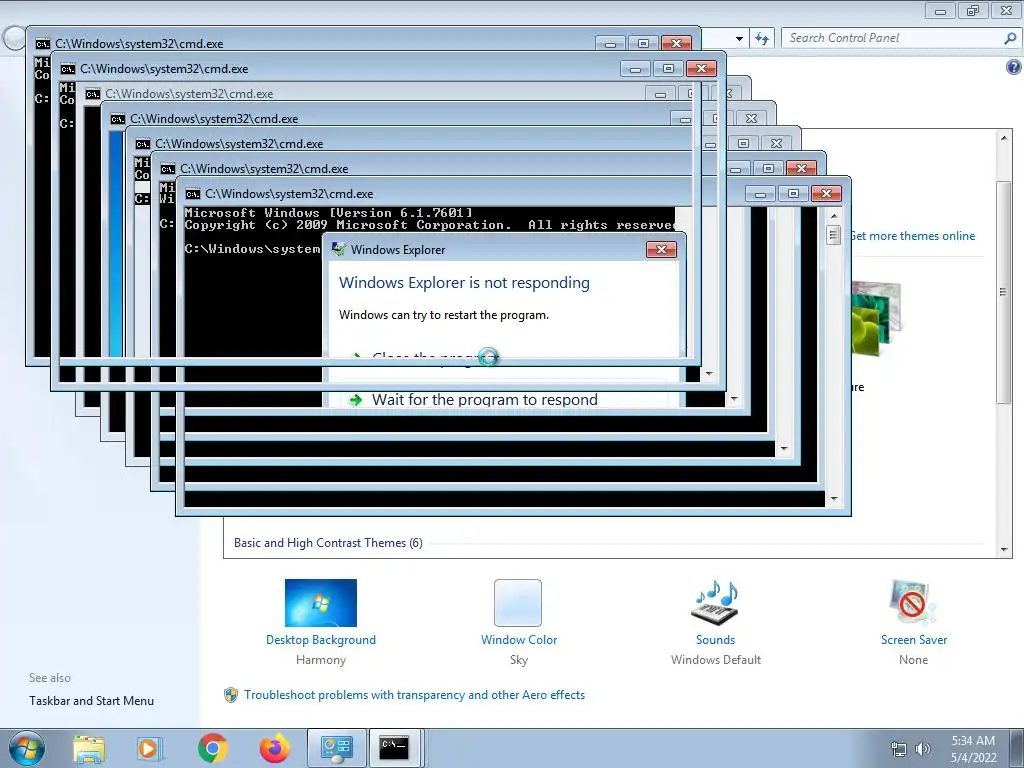This screenshot has height=768, width=1024.
Task: Click the front cmd.exe window system icon
Action: [x=193, y=194]
